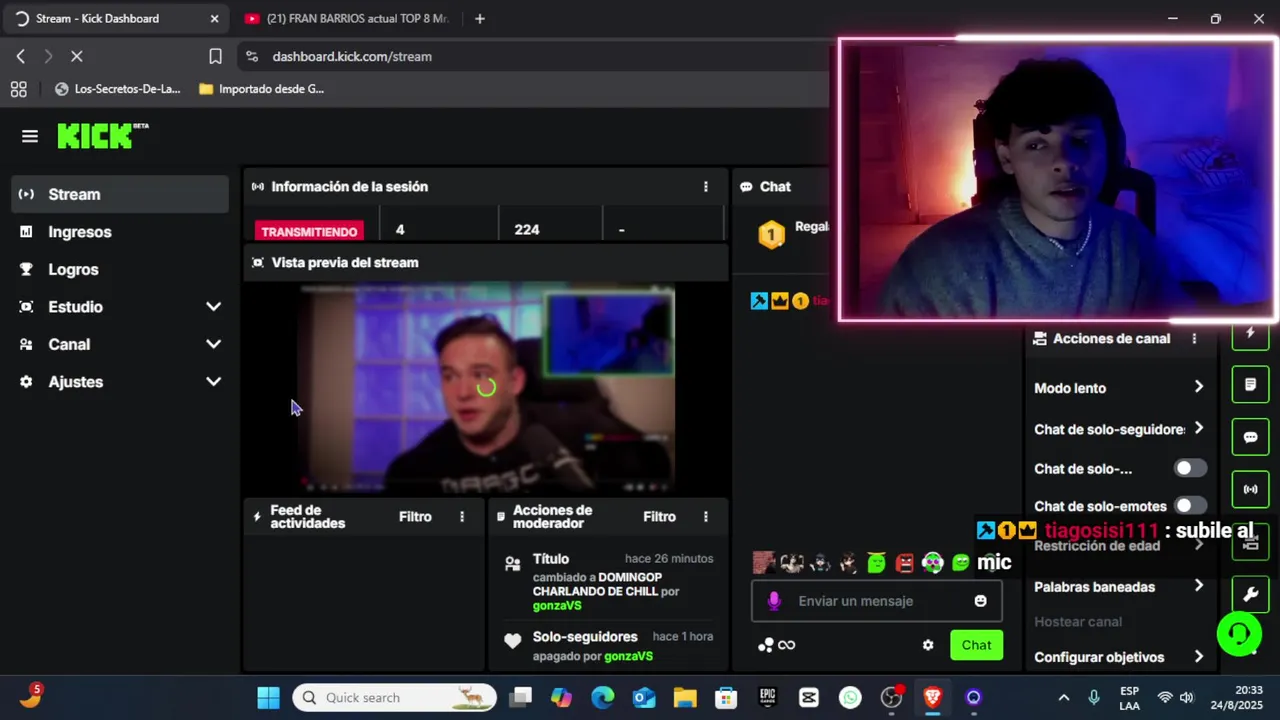Open chat settings gear icon
The height and width of the screenshot is (720, 1280).
tap(928, 645)
